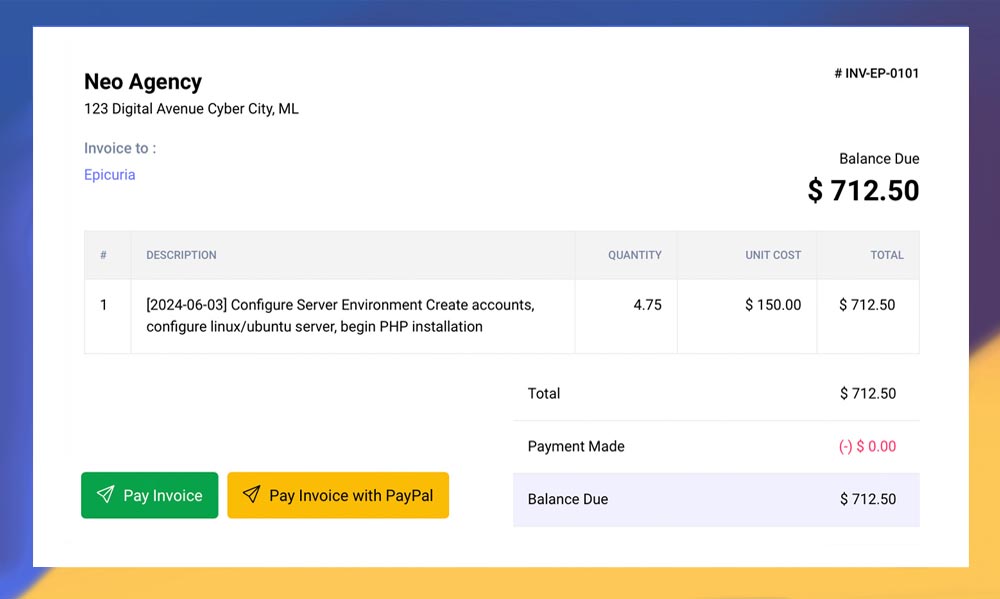Viewport: 1000px width, 599px height.
Task: Click the QUANTITY column header
Action: tap(634, 255)
